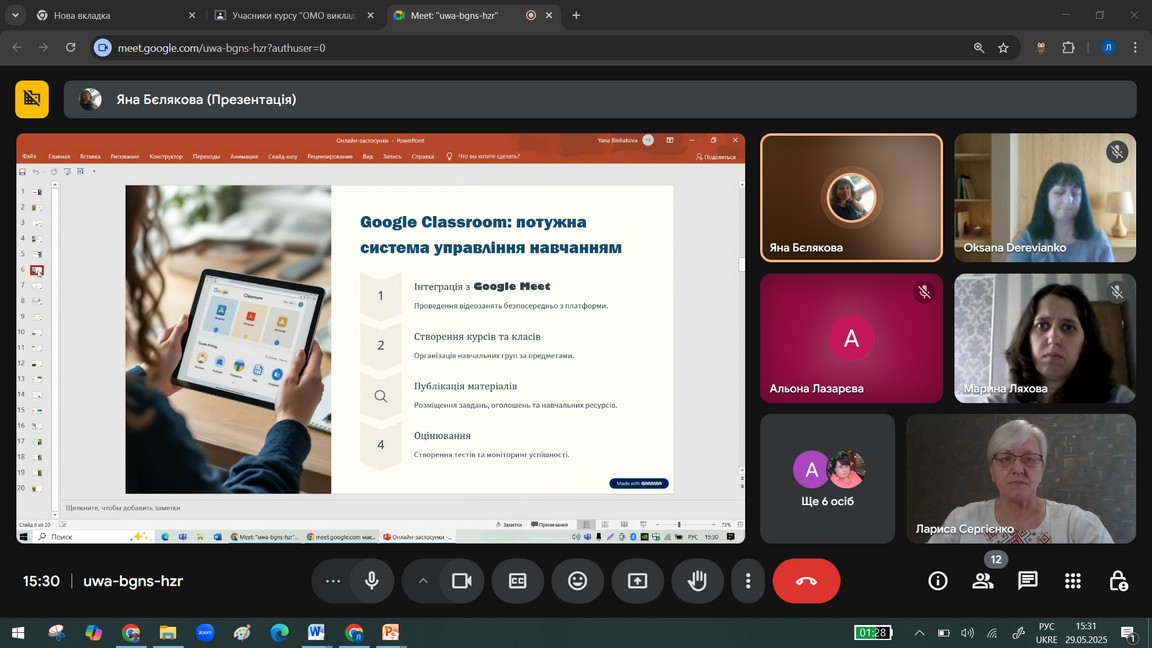Close the Meet browser tab
The height and width of the screenshot is (648, 1152).
point(549,15)
